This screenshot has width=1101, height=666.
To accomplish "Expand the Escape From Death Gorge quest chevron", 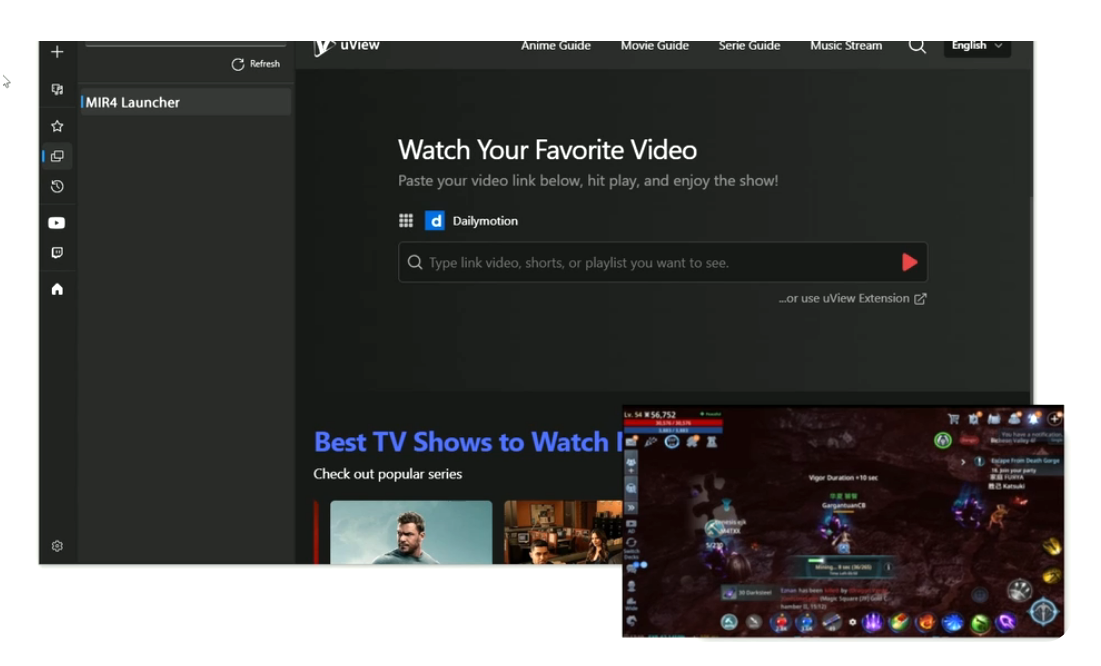I will pos(963,462).
